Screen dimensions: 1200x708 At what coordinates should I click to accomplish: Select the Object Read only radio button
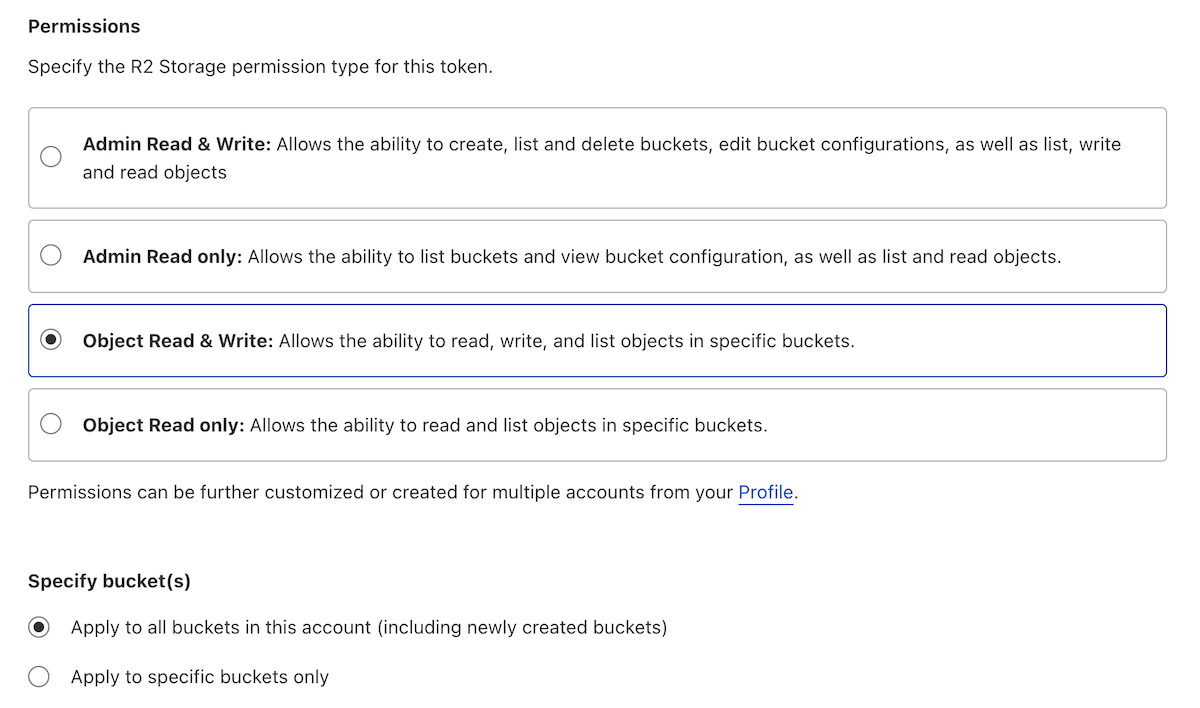click(x=50, y=424)
